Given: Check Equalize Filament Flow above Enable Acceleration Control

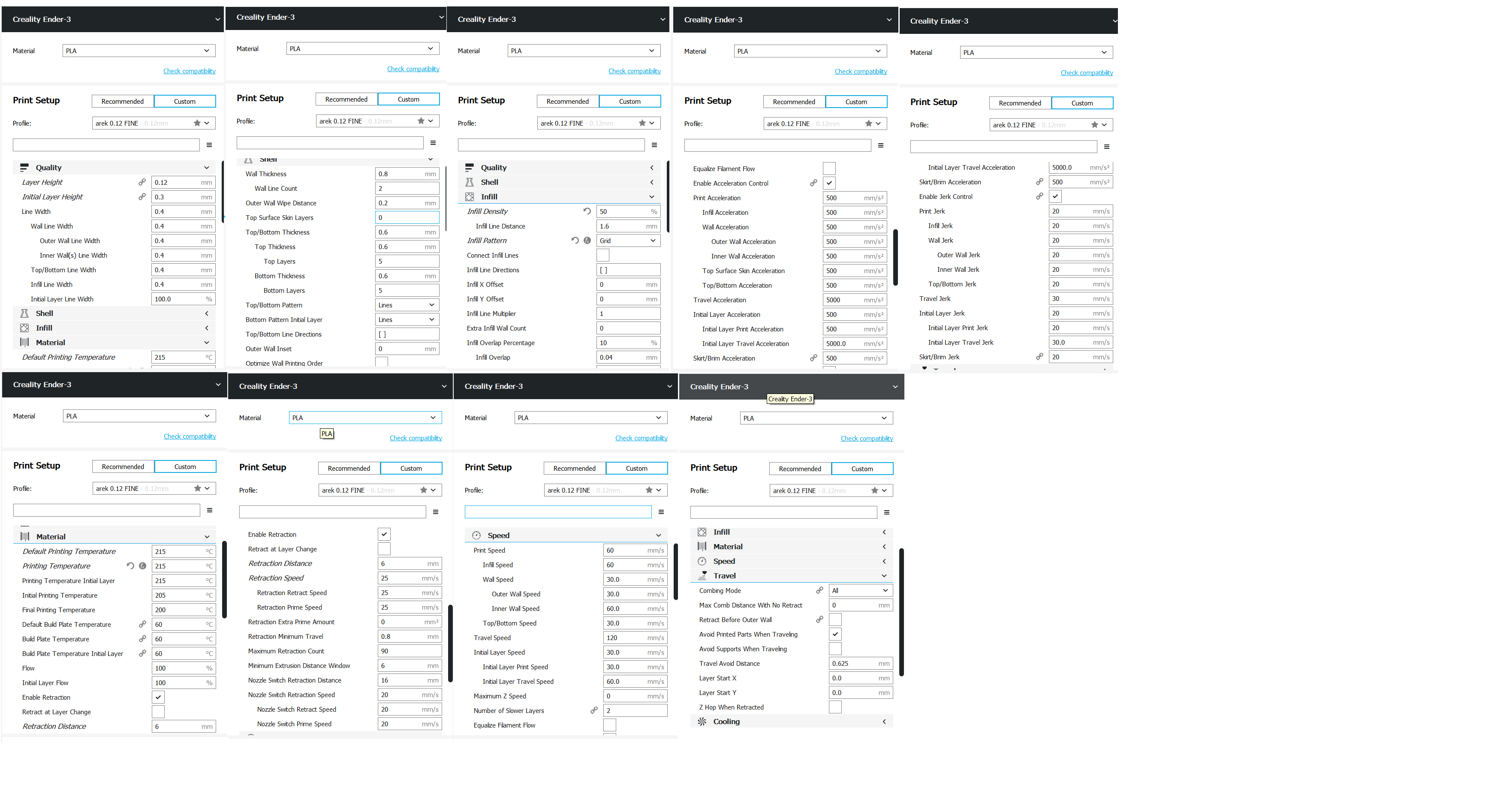Looking at the screenshot, I should 829,168.
